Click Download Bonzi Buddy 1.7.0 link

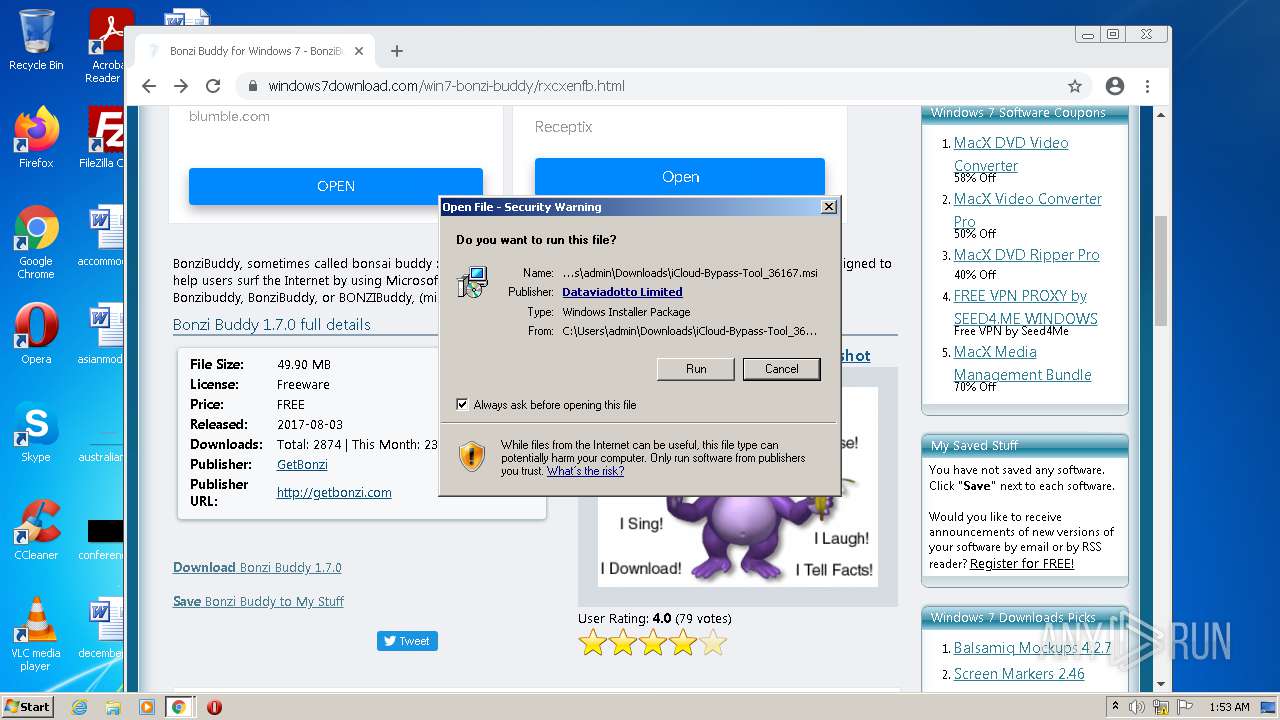click(257, 567)
